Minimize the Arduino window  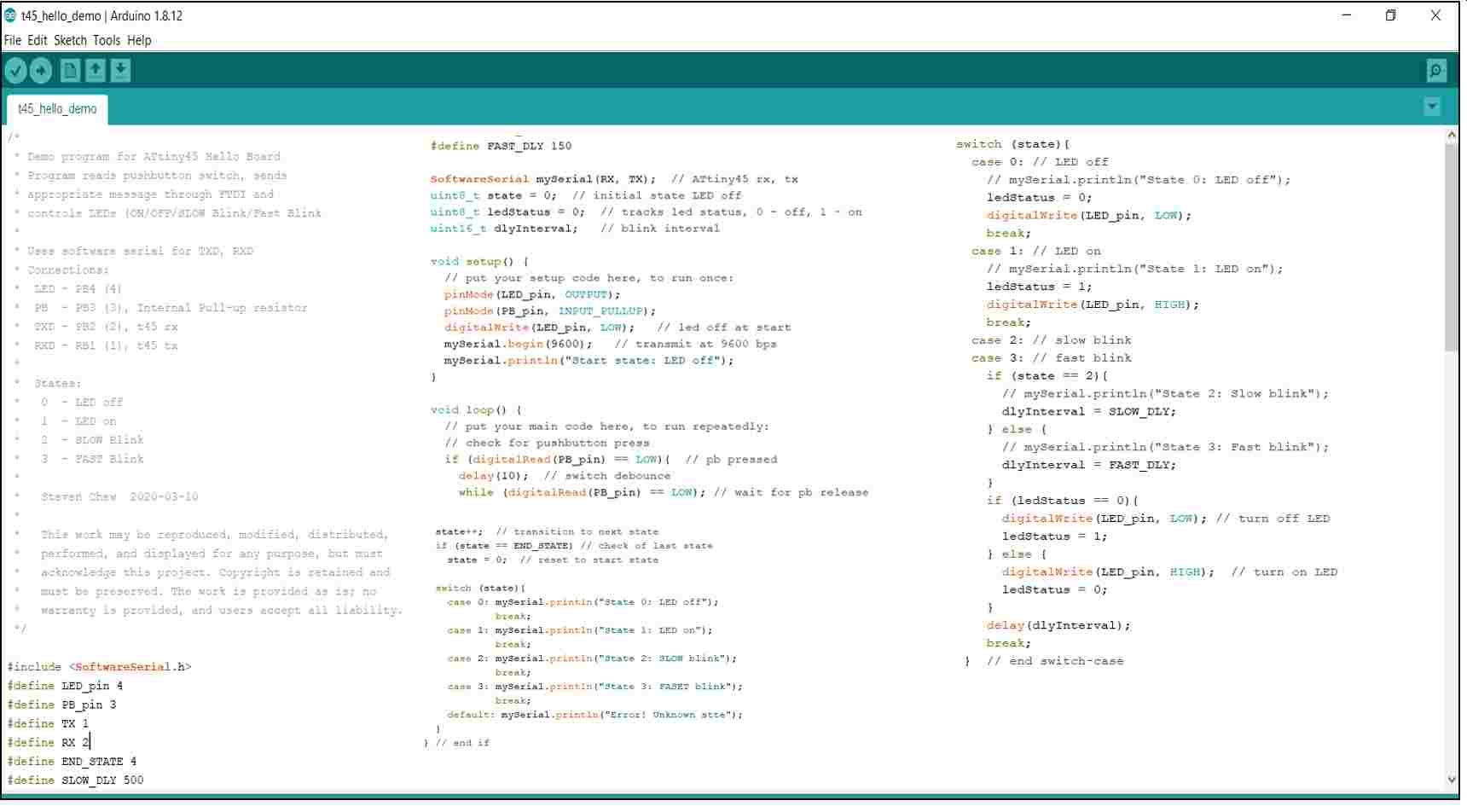(1346, 15)
